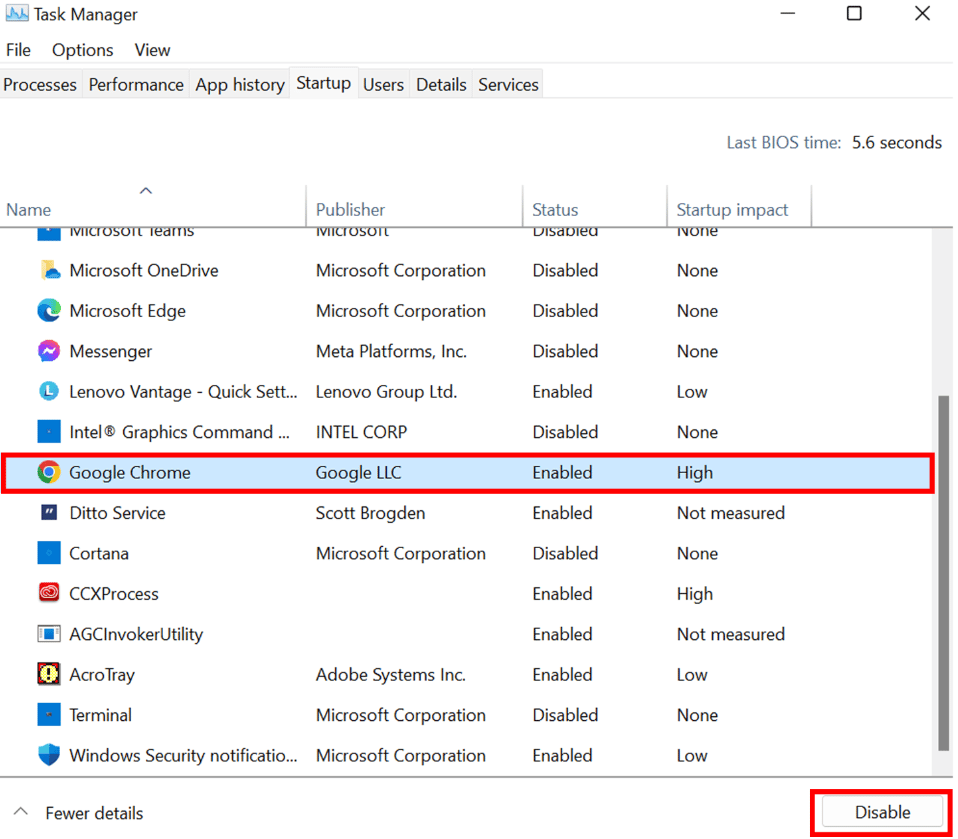Click the Disable button
This screenshot has height=839, width=958.
pos(882,812)
